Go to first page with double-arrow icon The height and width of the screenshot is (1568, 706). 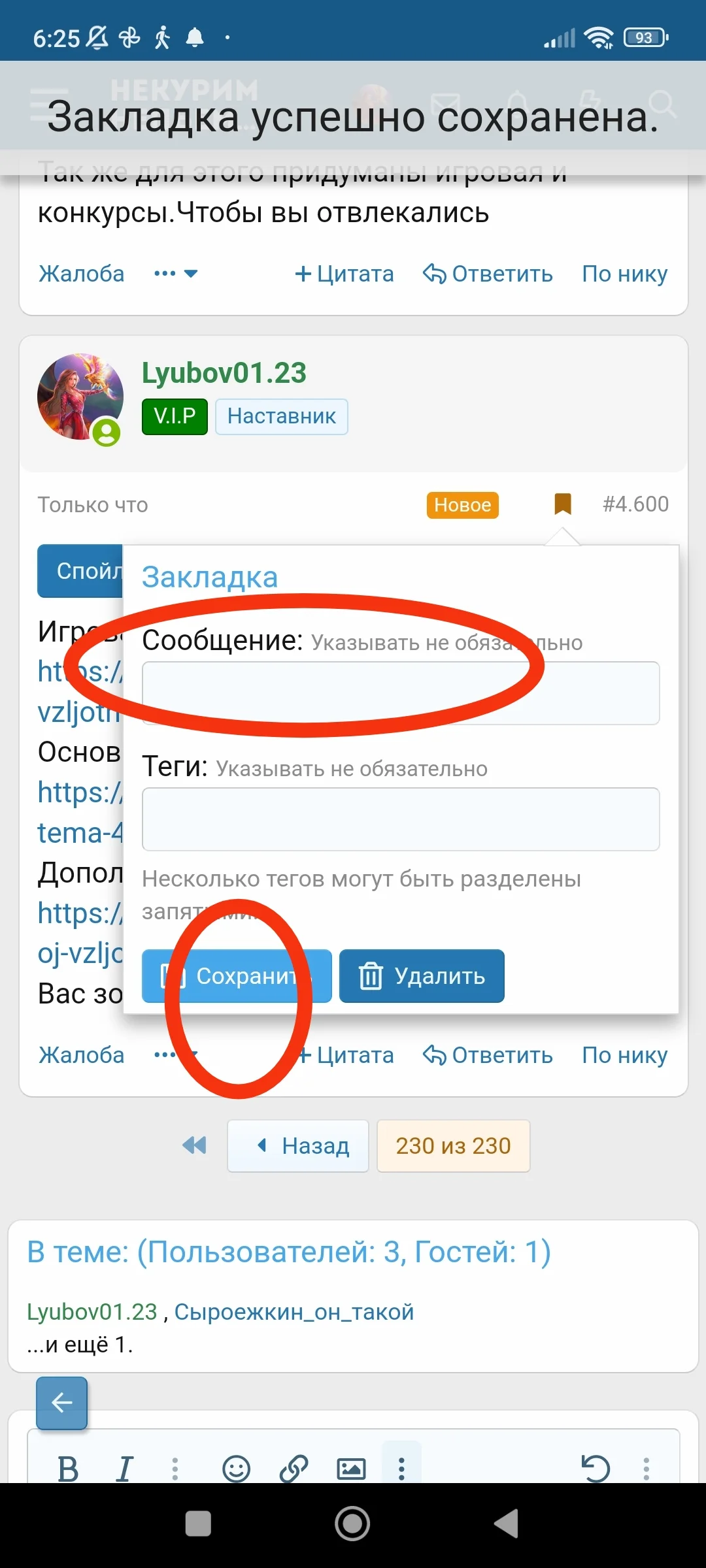(195, 1145)
